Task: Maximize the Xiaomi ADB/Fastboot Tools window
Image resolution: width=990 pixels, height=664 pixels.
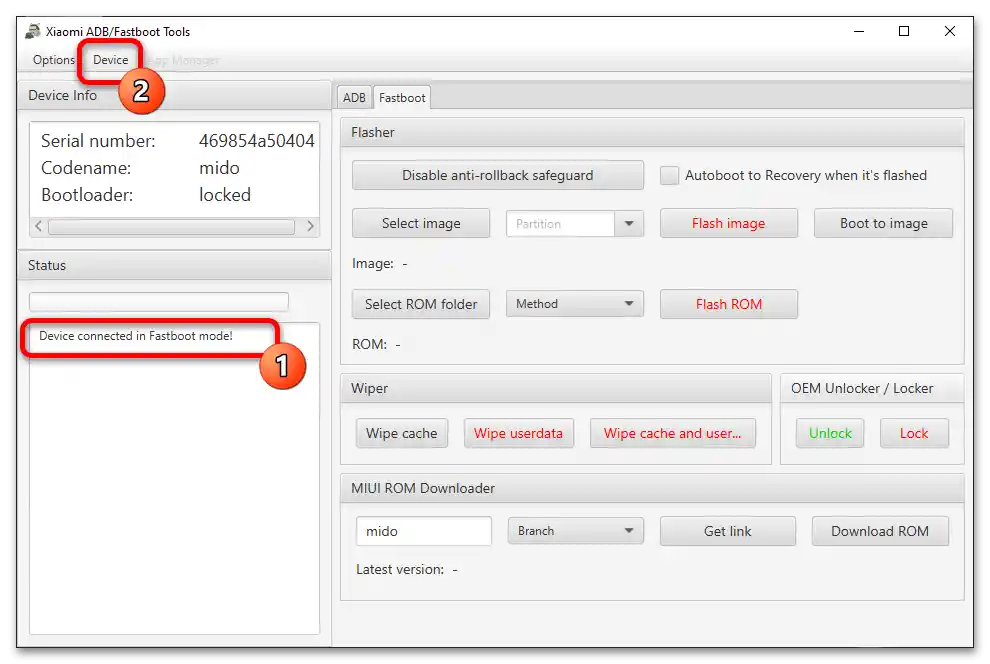Action: (904, 32)
